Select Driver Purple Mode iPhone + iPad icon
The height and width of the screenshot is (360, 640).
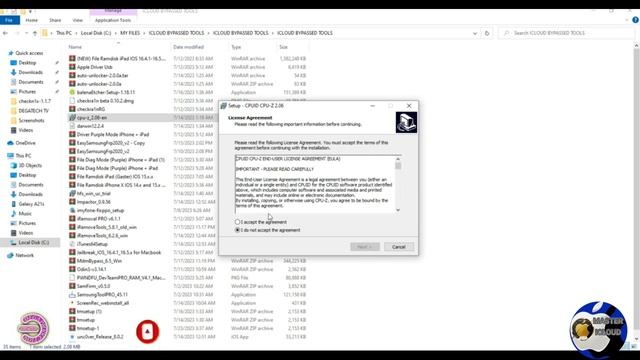pos(72,134)
